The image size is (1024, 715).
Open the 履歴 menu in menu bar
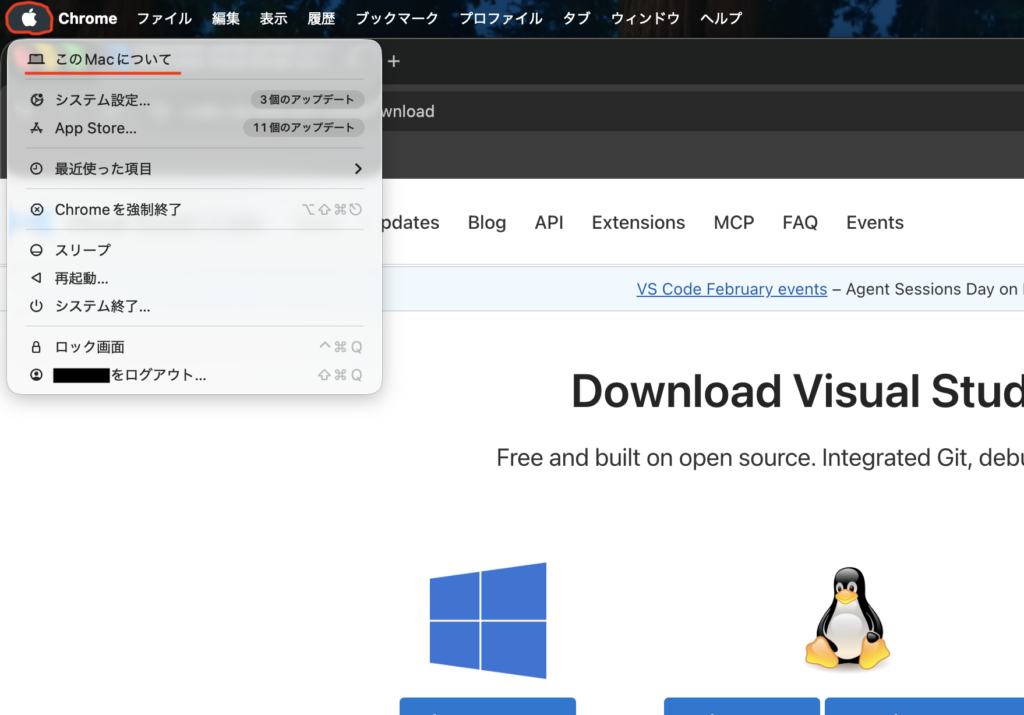(x=321, y=18)
